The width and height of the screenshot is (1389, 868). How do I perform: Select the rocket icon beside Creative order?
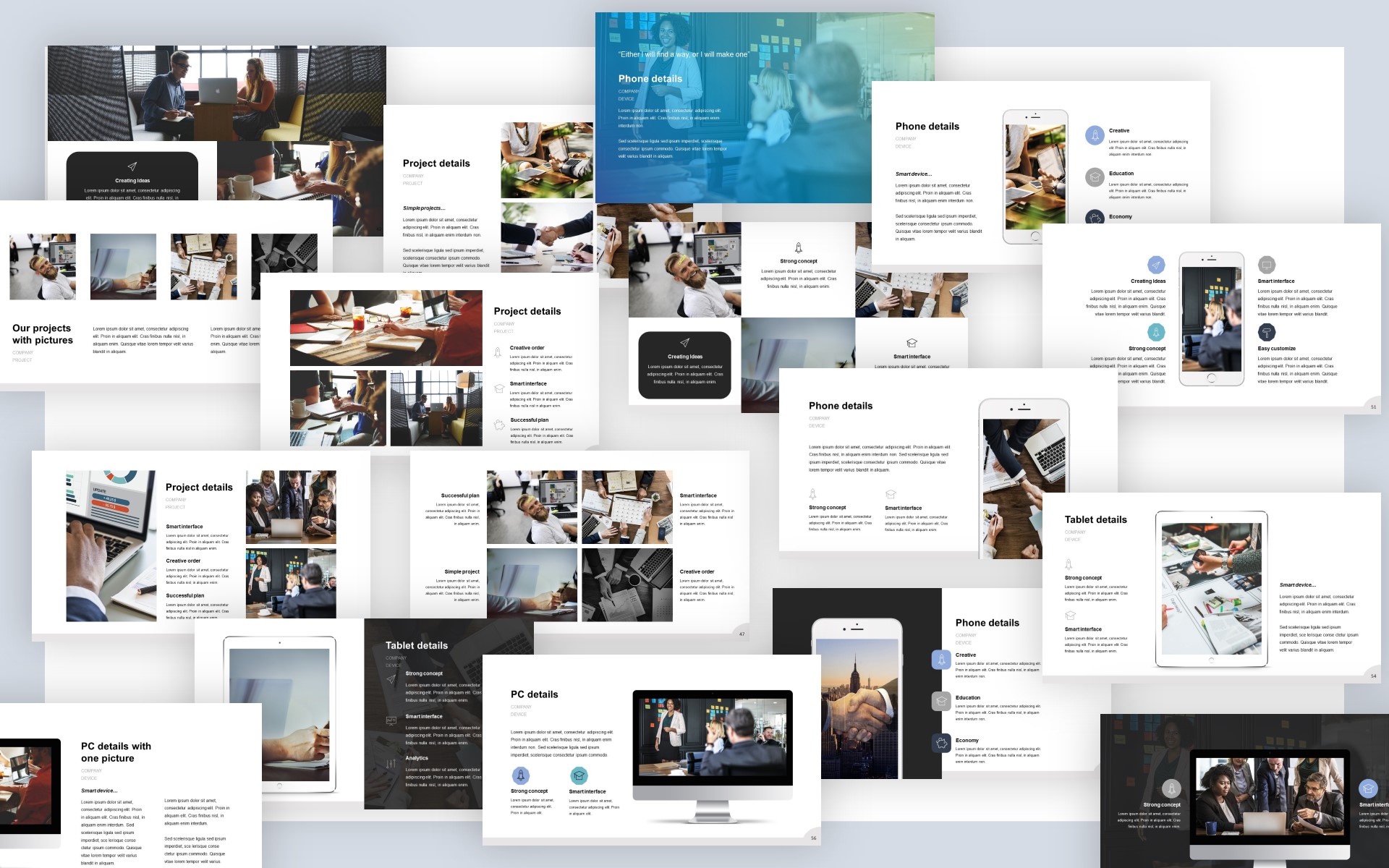click(499, 352)
